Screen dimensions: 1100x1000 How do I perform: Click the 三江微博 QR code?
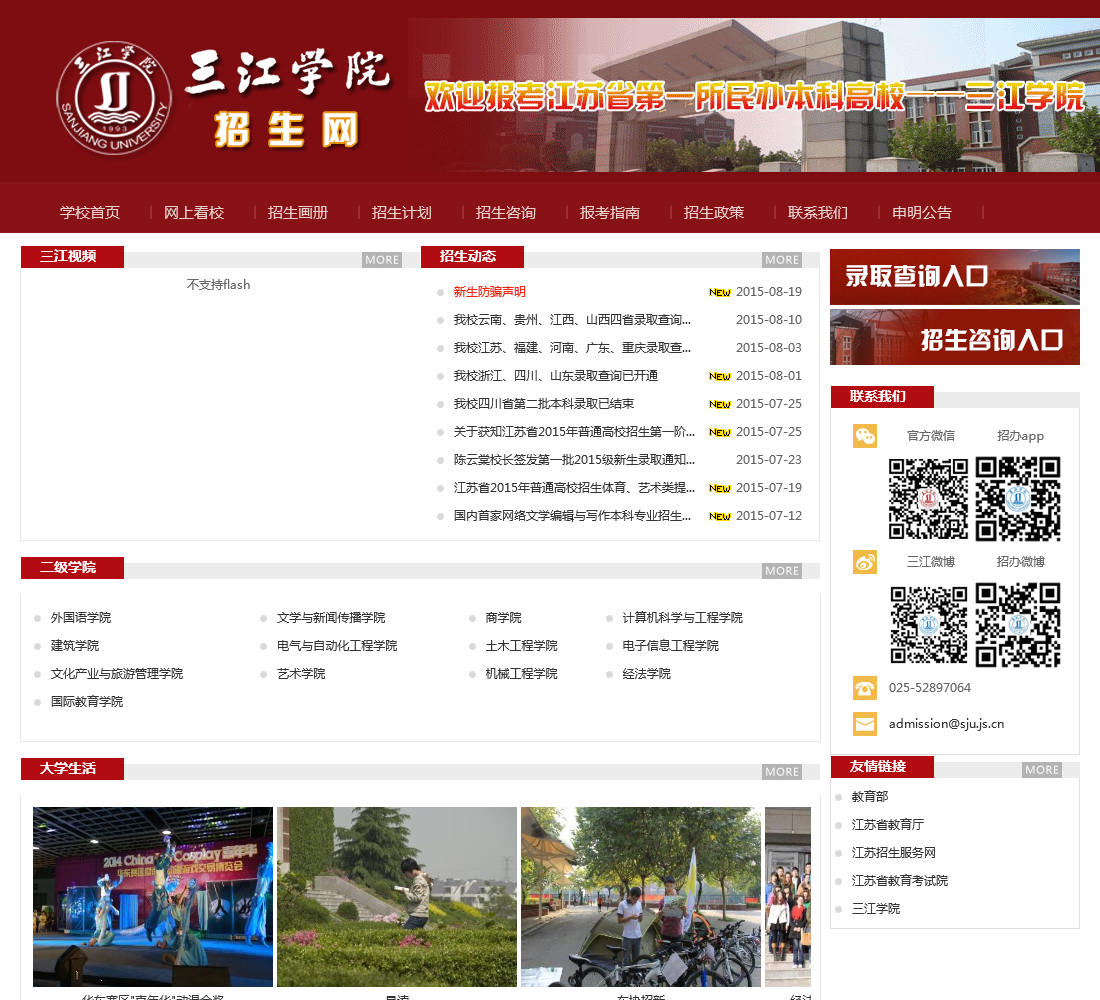click(929, 625)
